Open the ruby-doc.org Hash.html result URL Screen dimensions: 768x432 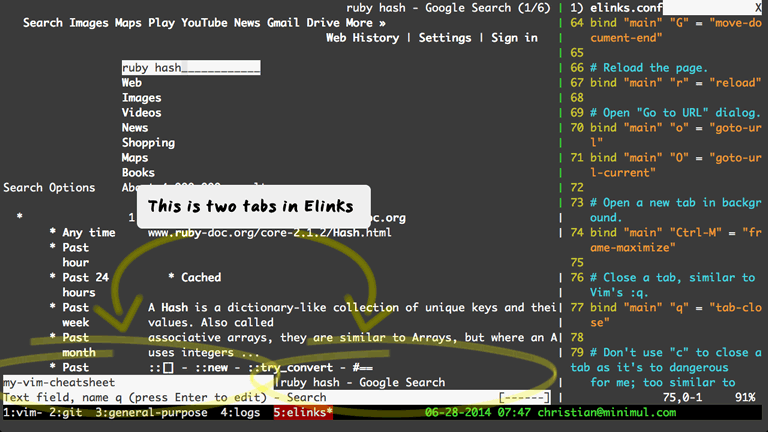pyautogui.click(x=269, y=233)
